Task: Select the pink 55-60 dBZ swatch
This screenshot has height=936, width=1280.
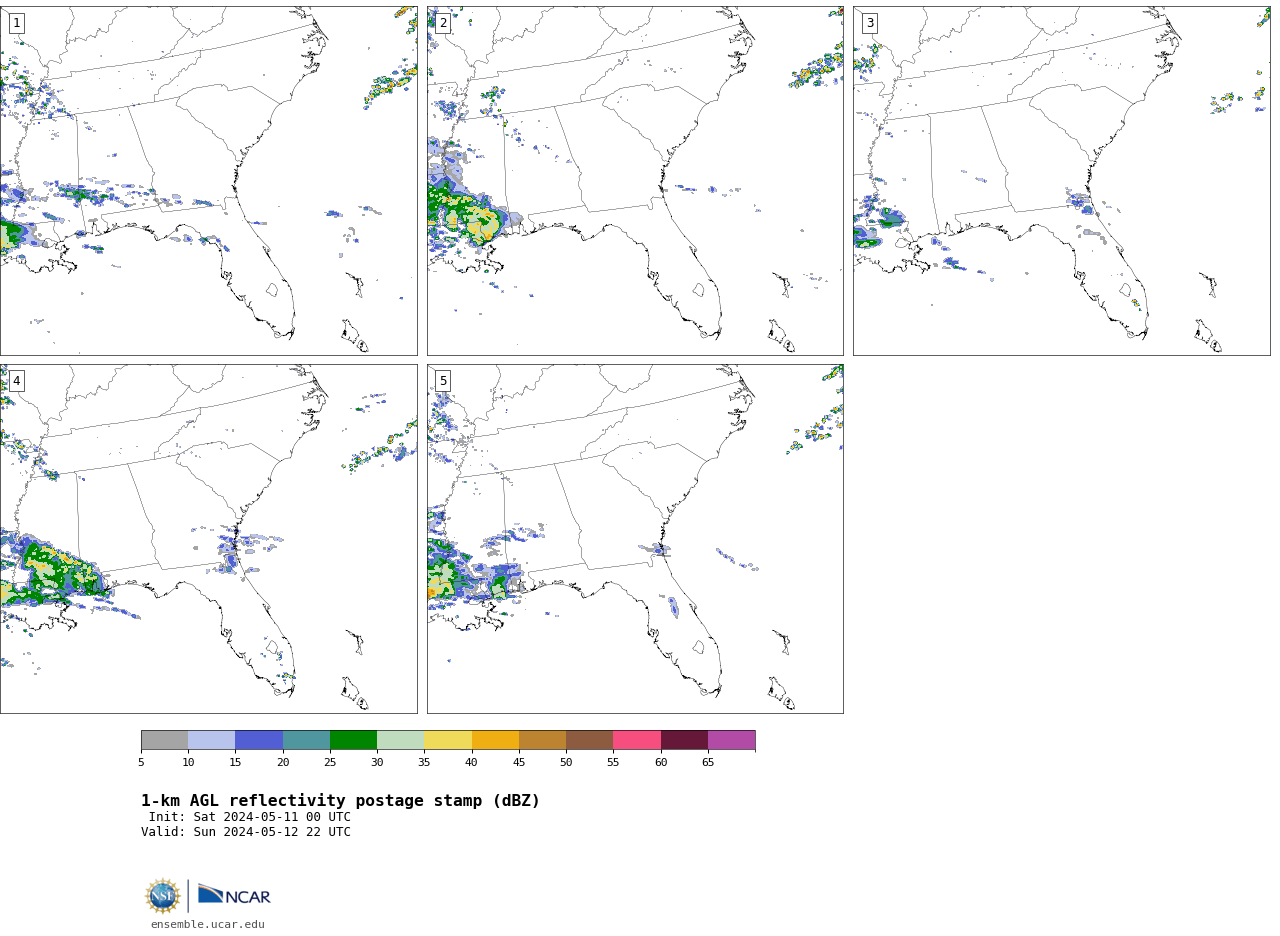Action: pos(637,740)
